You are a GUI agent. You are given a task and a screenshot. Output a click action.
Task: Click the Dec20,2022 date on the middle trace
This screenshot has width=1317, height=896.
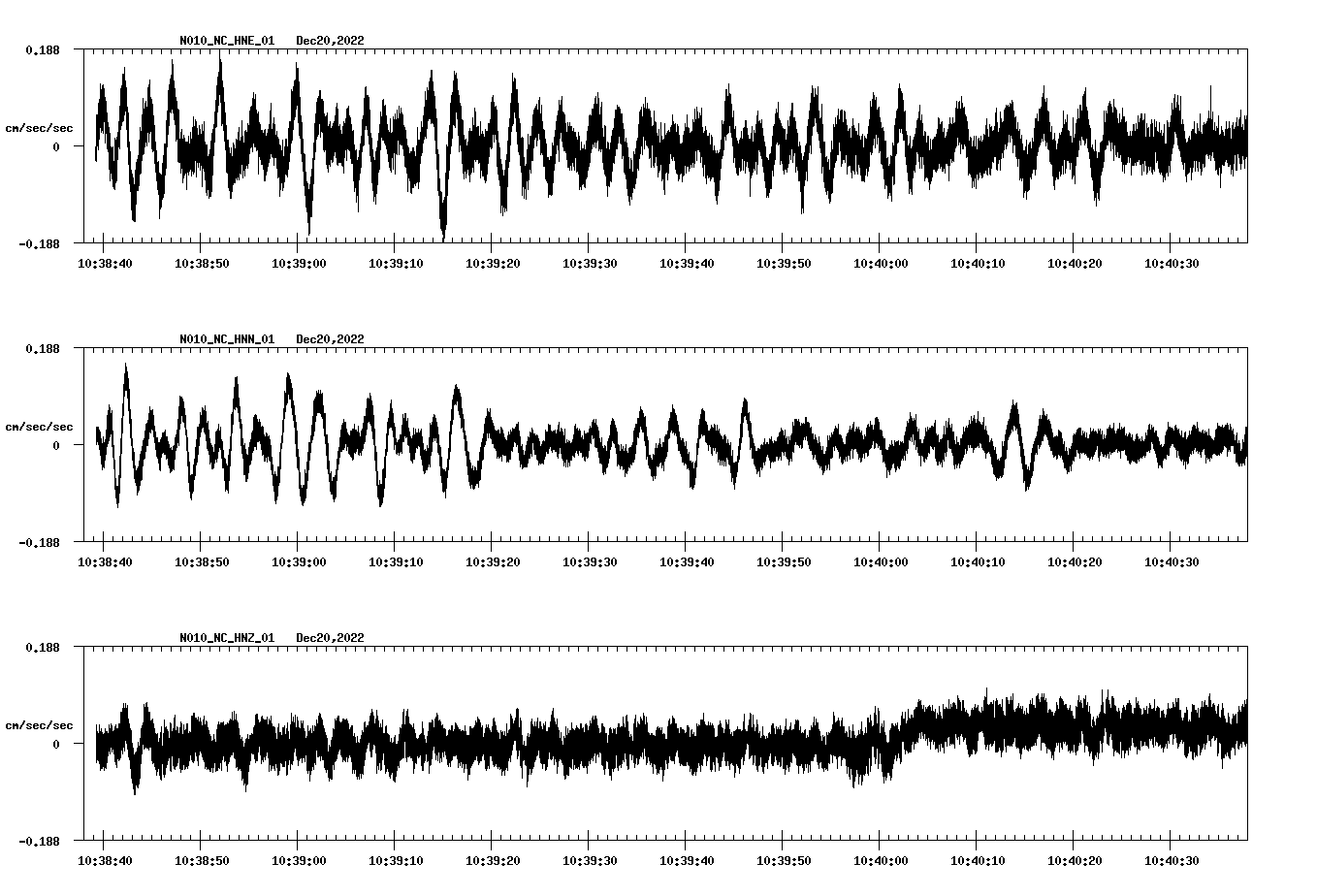pos(331,338)
